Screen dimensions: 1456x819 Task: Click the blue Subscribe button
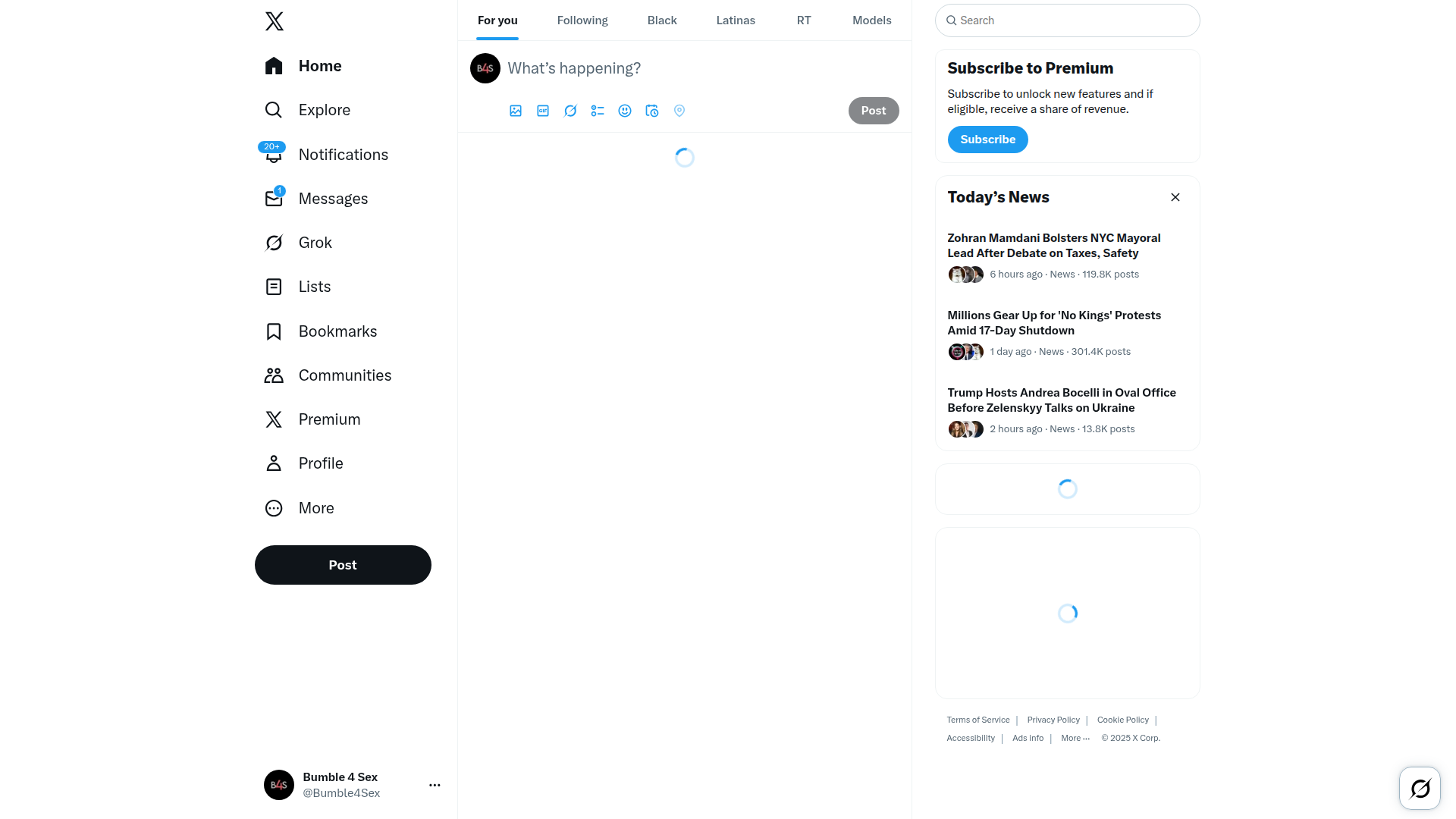(987, 140)
